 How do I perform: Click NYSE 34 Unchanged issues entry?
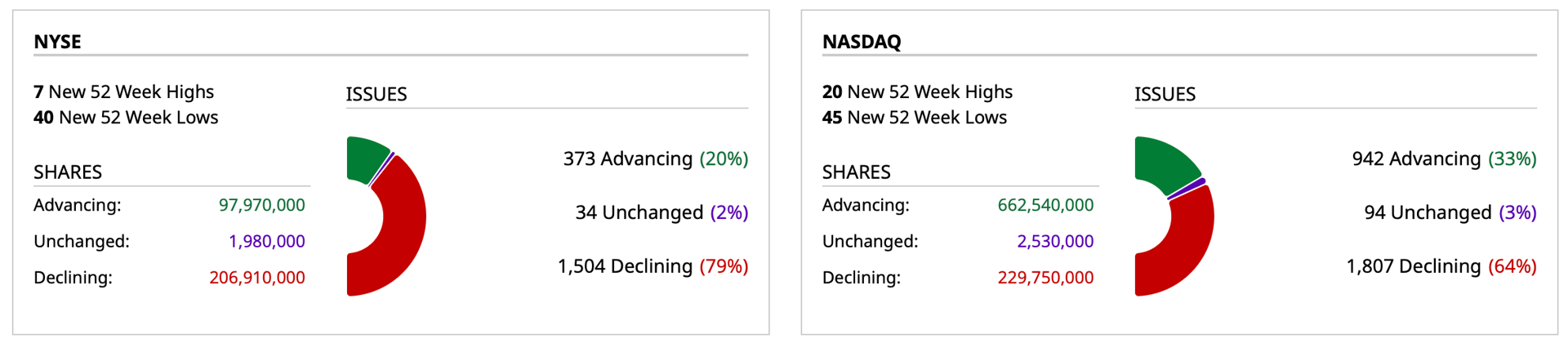pyautogui.click(x=661, y=212)
